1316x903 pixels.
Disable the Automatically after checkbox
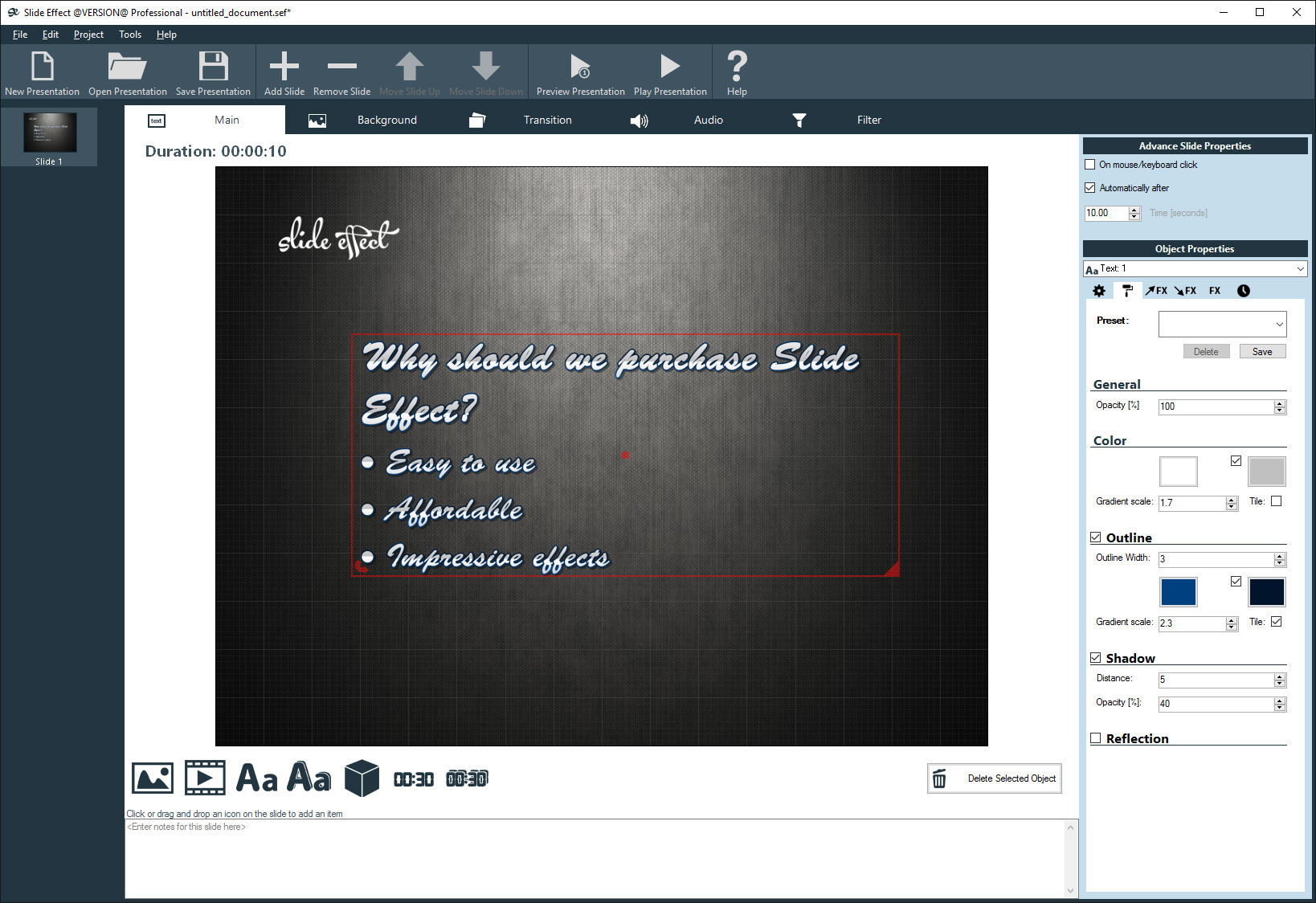1090,187
